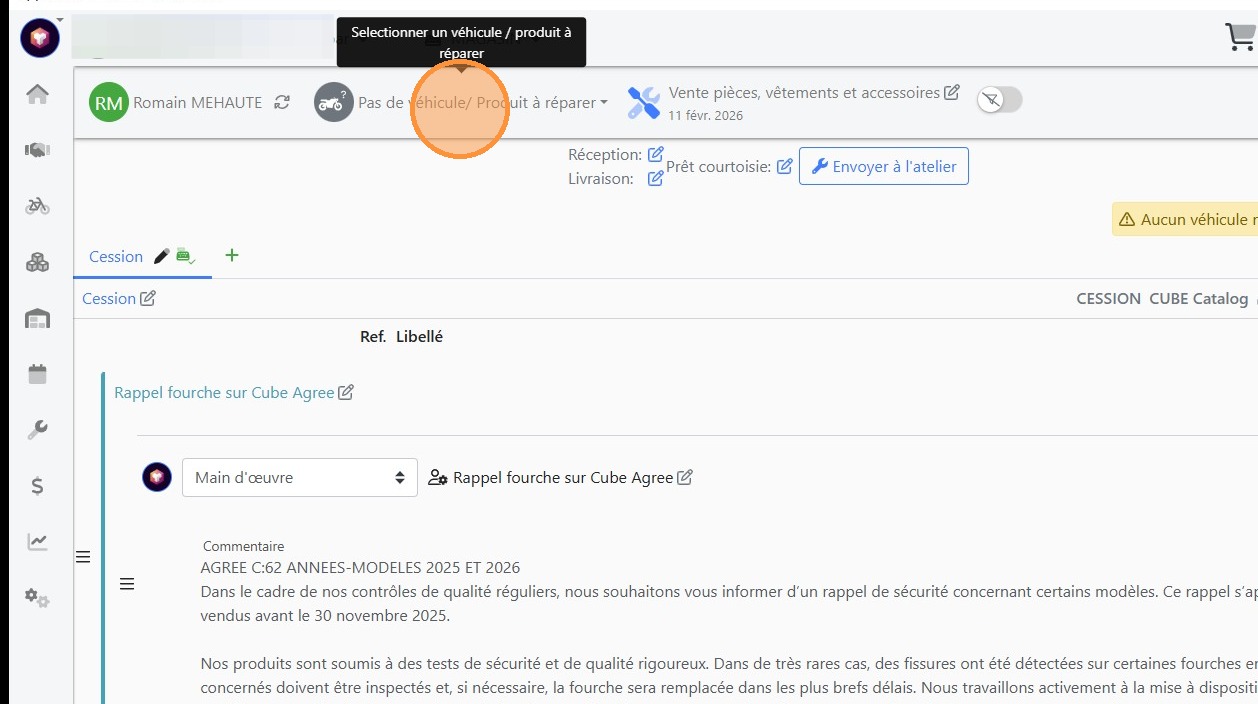The height and width of the screenshot is (704, 1258).
Task: Edit the teal Rappel fourche sur Cube Agree title
Action: tap(346, 392)
